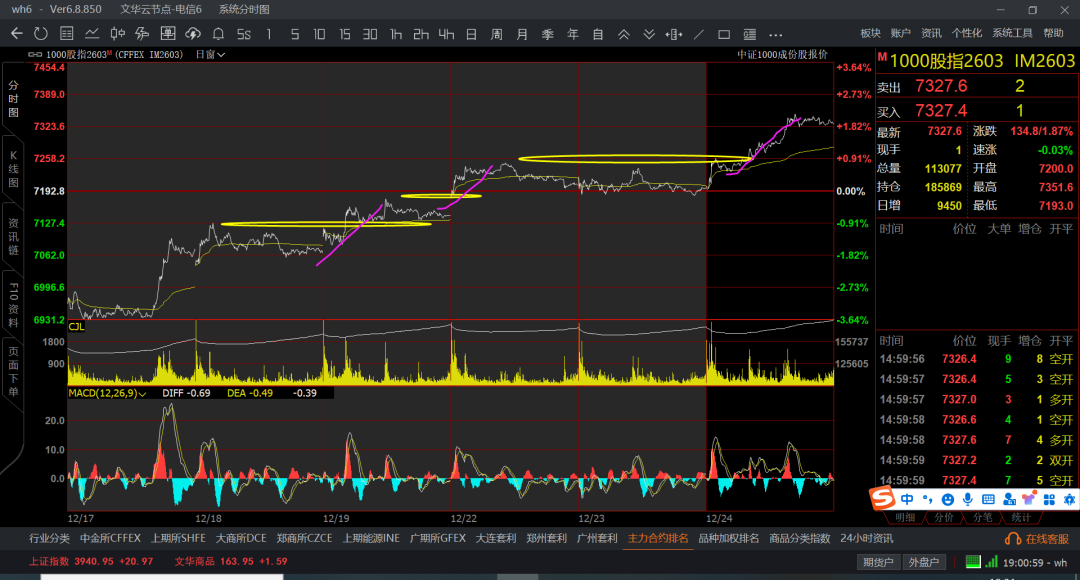The height and width of the screenshot is (580, 1080).
Task: Click the double up-chevron toolbar icon
Action: point(624,33)
